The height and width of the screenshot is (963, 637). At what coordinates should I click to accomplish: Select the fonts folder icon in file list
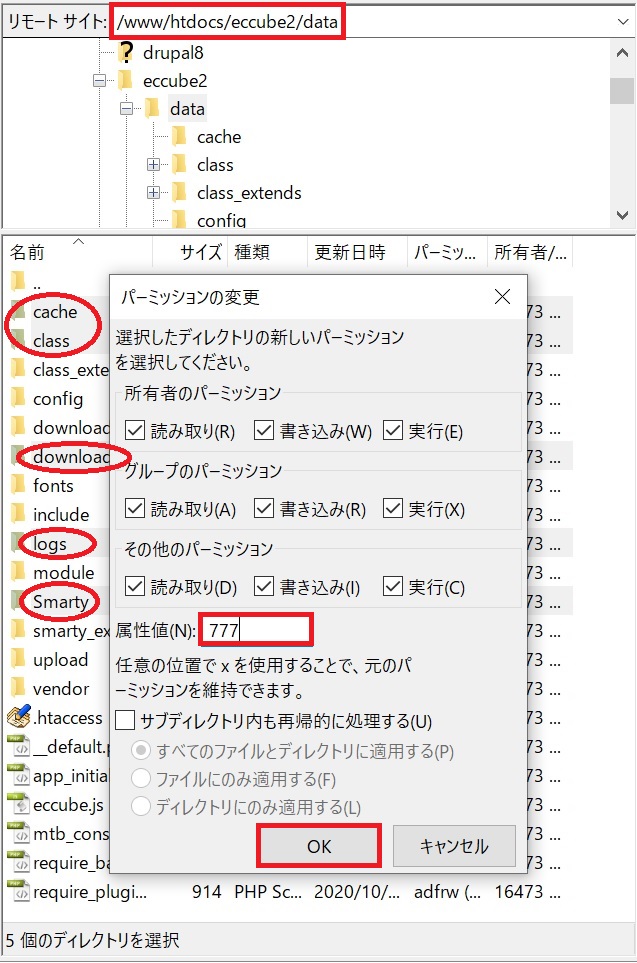[18, 485]
